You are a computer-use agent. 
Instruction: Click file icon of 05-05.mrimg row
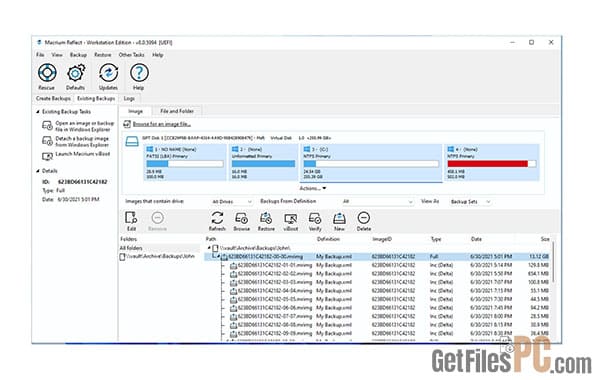[233, 300]
